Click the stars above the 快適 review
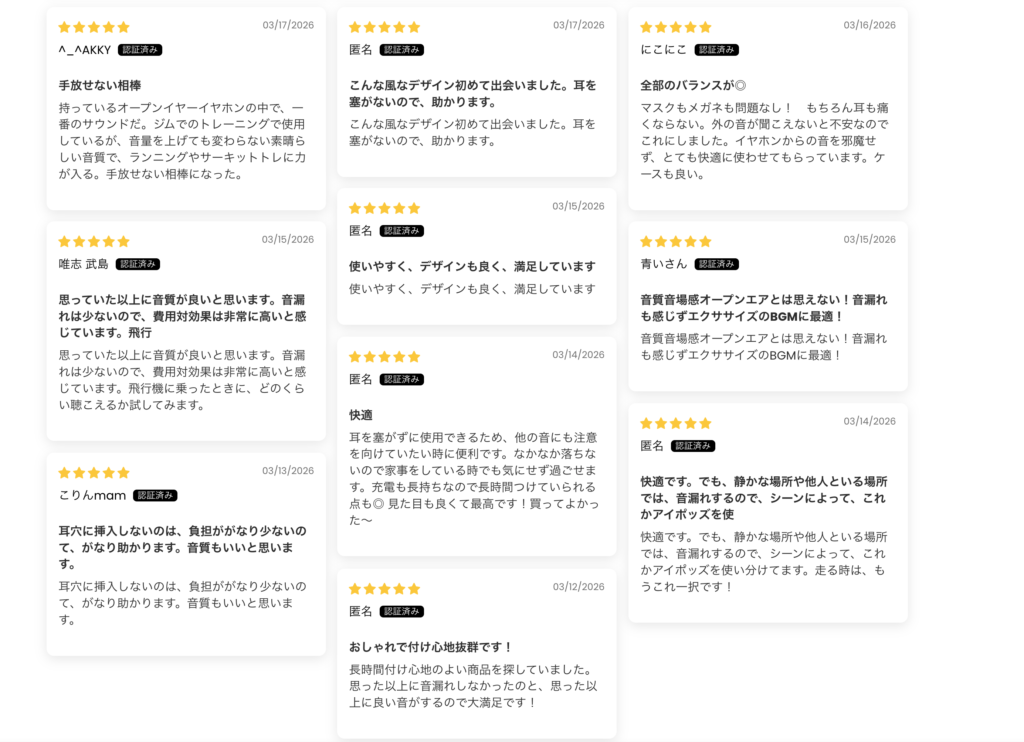Viewport: 1024px width, 742px height. [x=385, y=356]
